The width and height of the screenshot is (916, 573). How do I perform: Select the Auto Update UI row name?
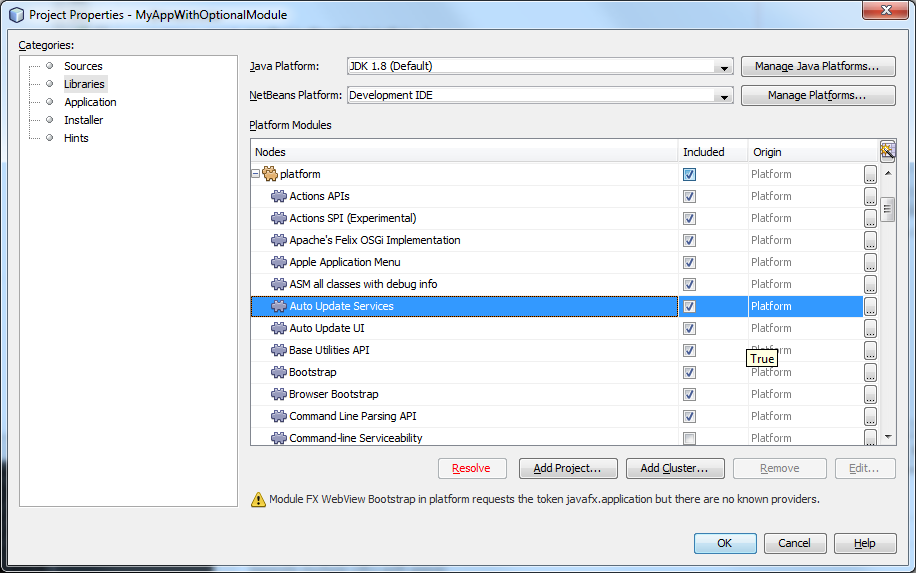coord(327,328)
